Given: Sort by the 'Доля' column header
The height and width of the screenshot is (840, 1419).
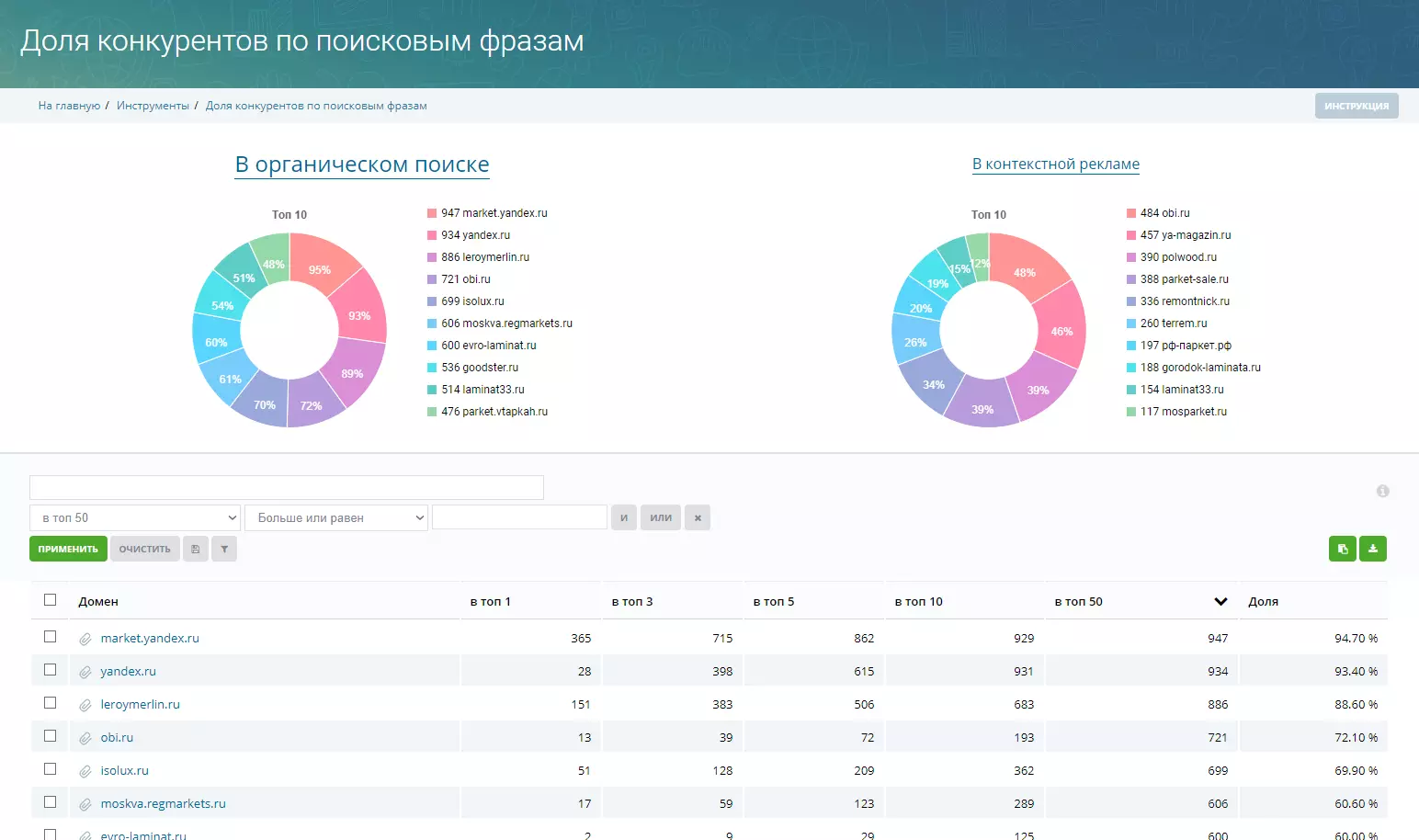Looking at the screenshot, I should pos(1264,602).
